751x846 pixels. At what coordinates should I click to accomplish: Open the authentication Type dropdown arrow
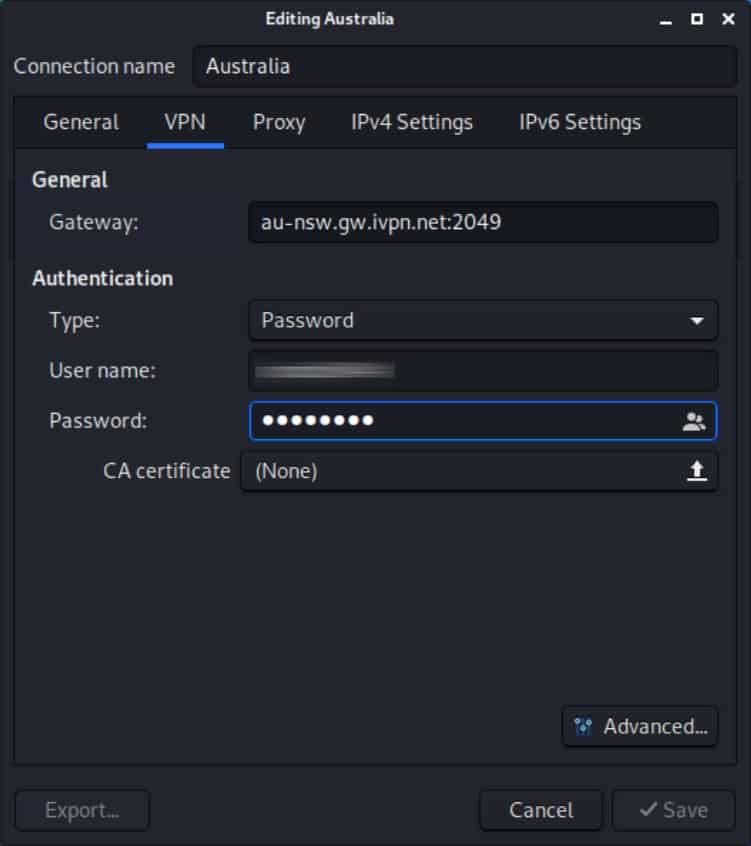[697, 321]
